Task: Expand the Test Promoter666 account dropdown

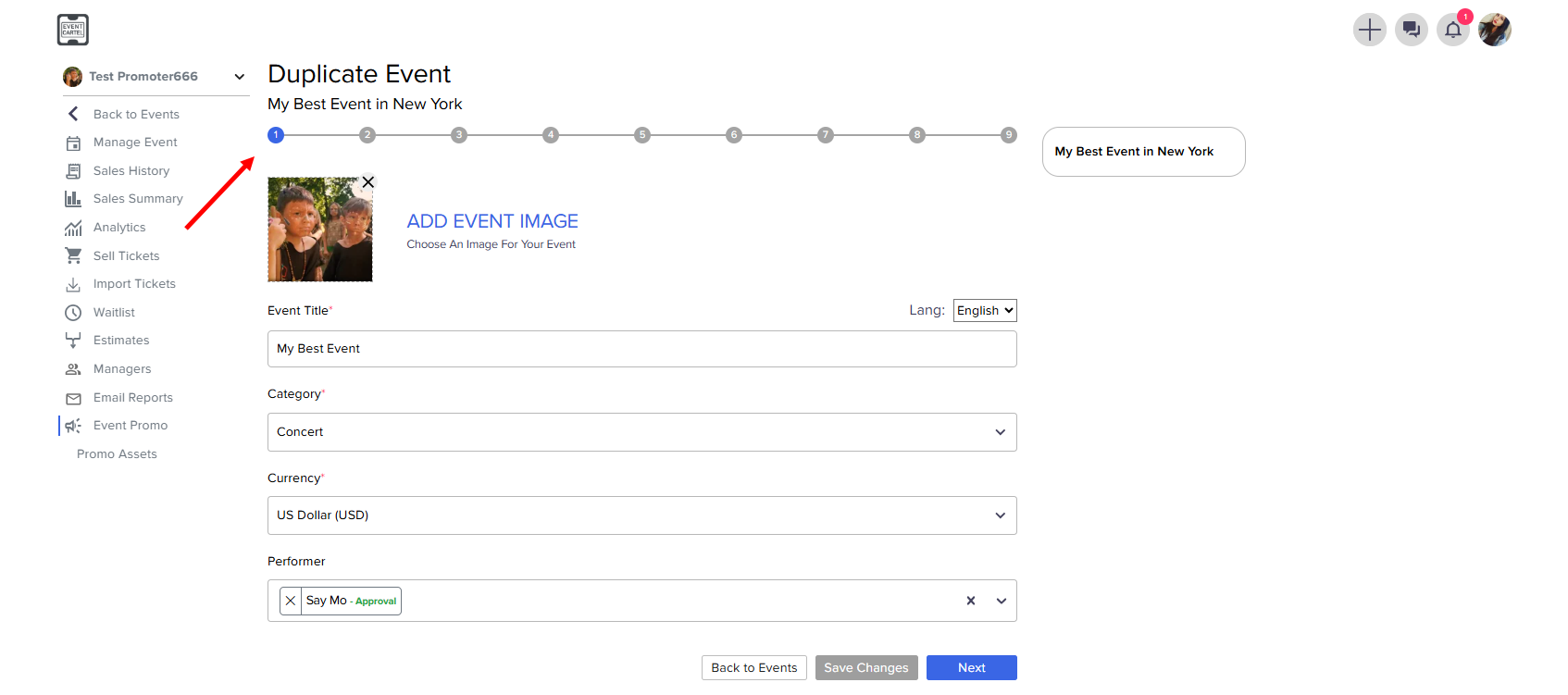Action: 240,77
